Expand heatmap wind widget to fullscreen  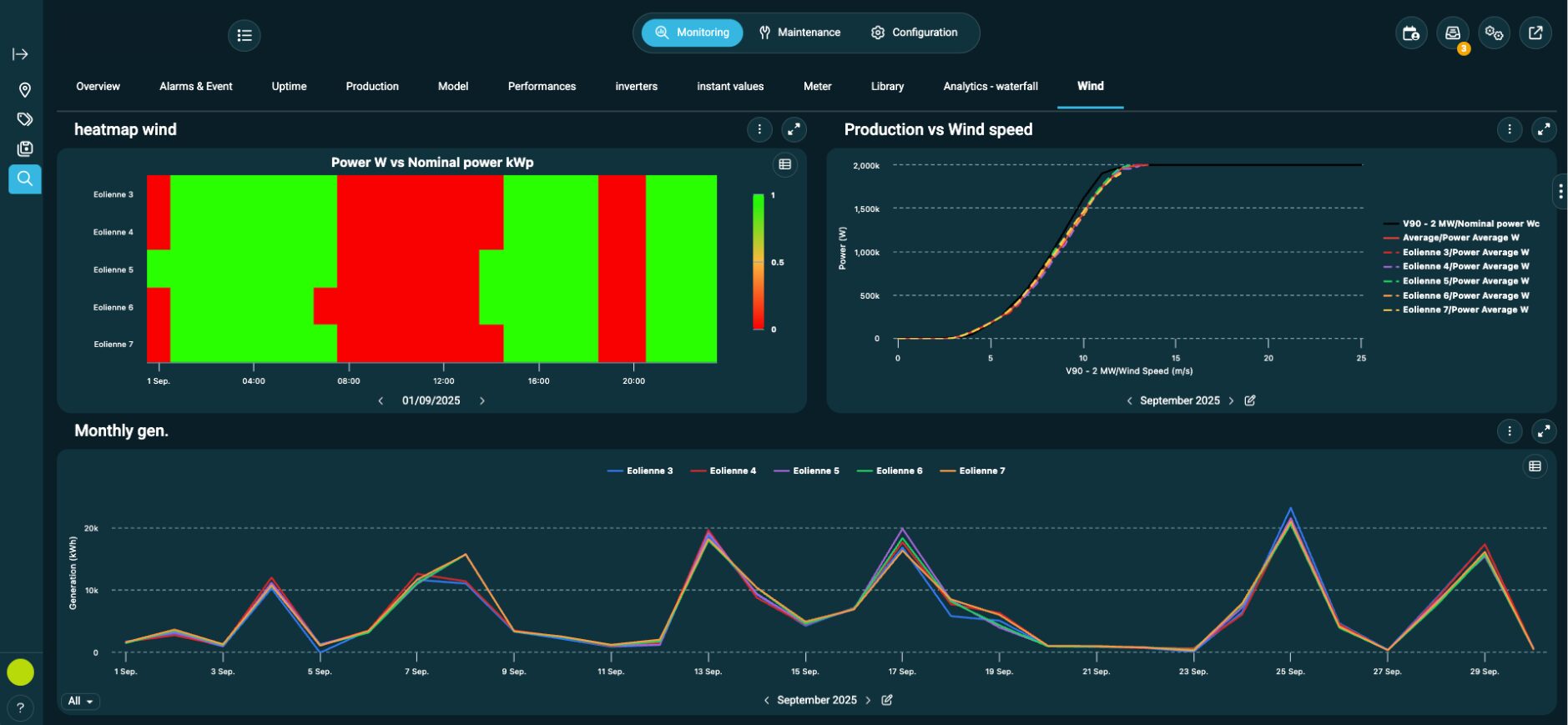[794, 129]
